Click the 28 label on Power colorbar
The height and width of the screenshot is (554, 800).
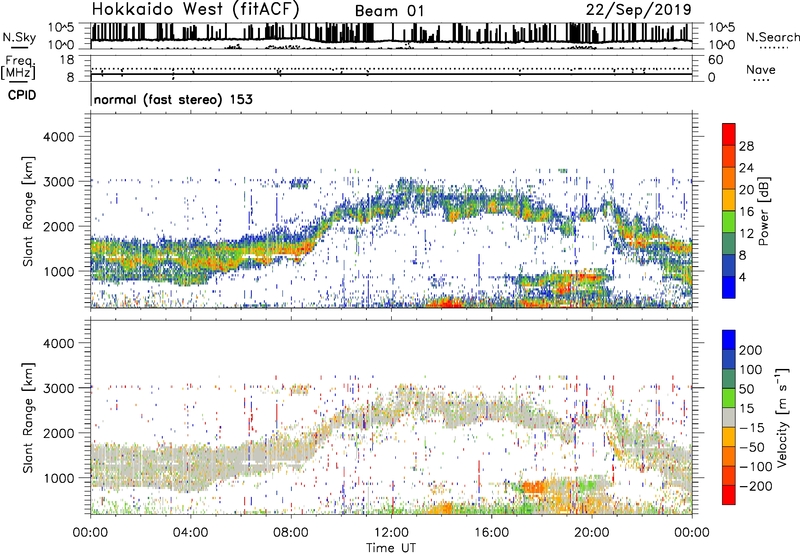tap(746, 146)
